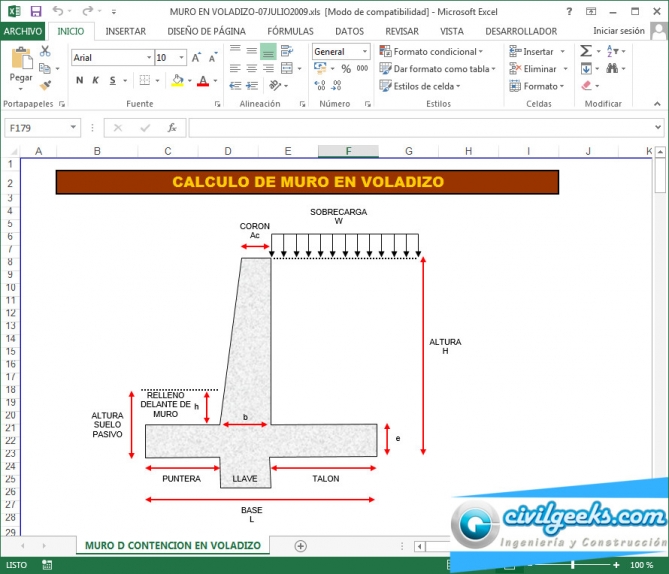Add a new sheet with plus icon
Viewport: 669px width, 574px height.
click(300, 546)
